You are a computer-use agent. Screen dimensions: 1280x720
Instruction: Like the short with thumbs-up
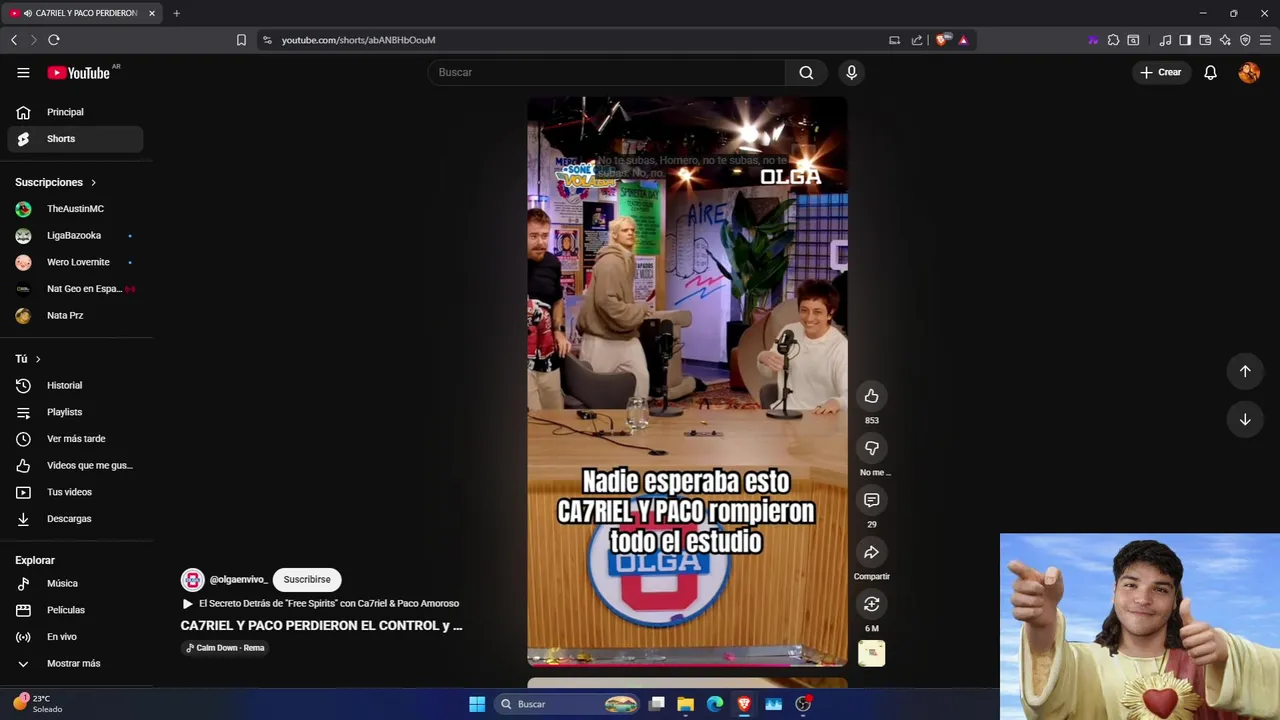pos(871,396)
